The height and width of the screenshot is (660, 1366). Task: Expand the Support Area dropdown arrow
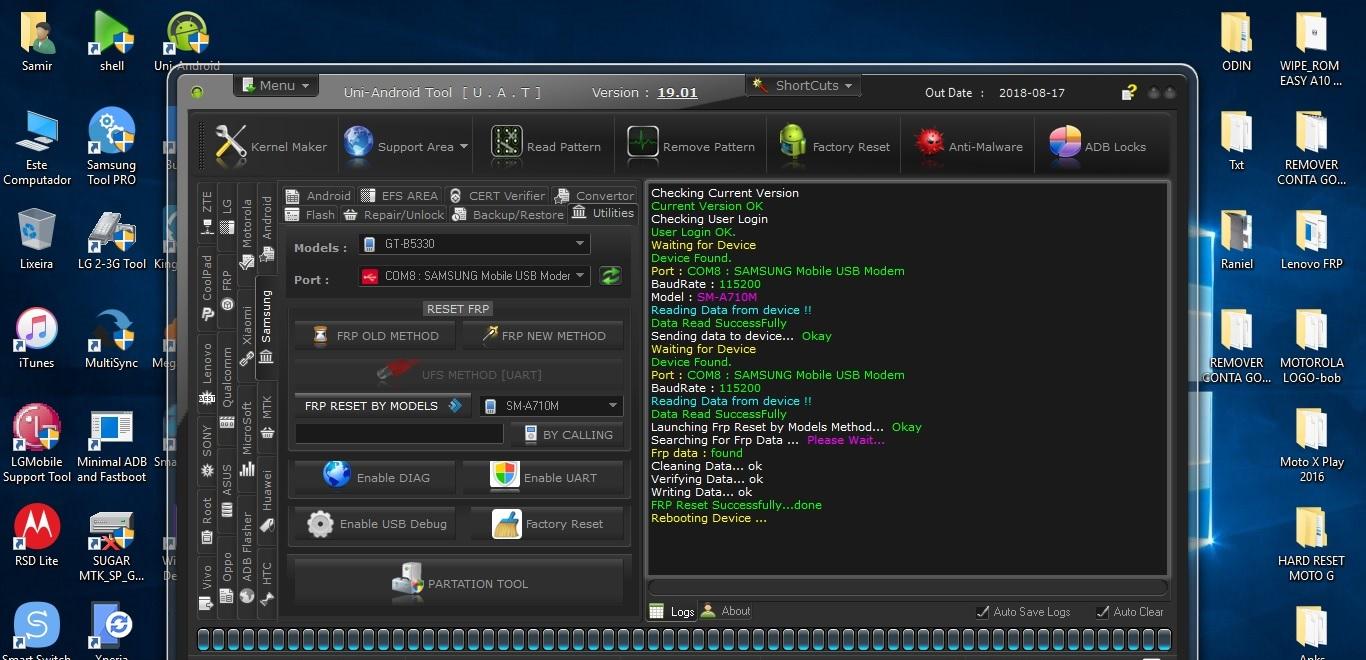click(x=463, y=147)
